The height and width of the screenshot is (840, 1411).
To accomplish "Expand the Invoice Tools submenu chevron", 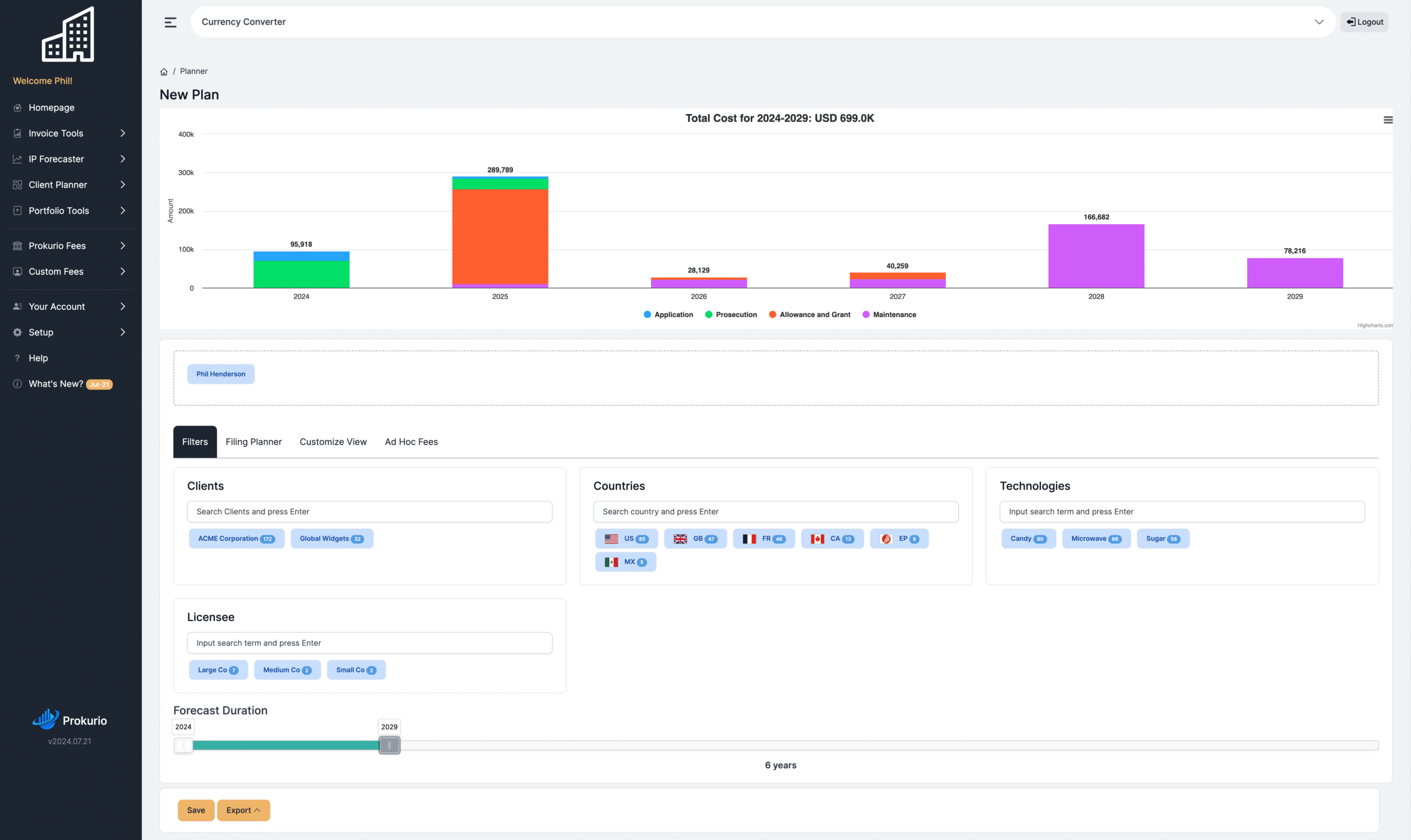I will [x=123, y=133].
